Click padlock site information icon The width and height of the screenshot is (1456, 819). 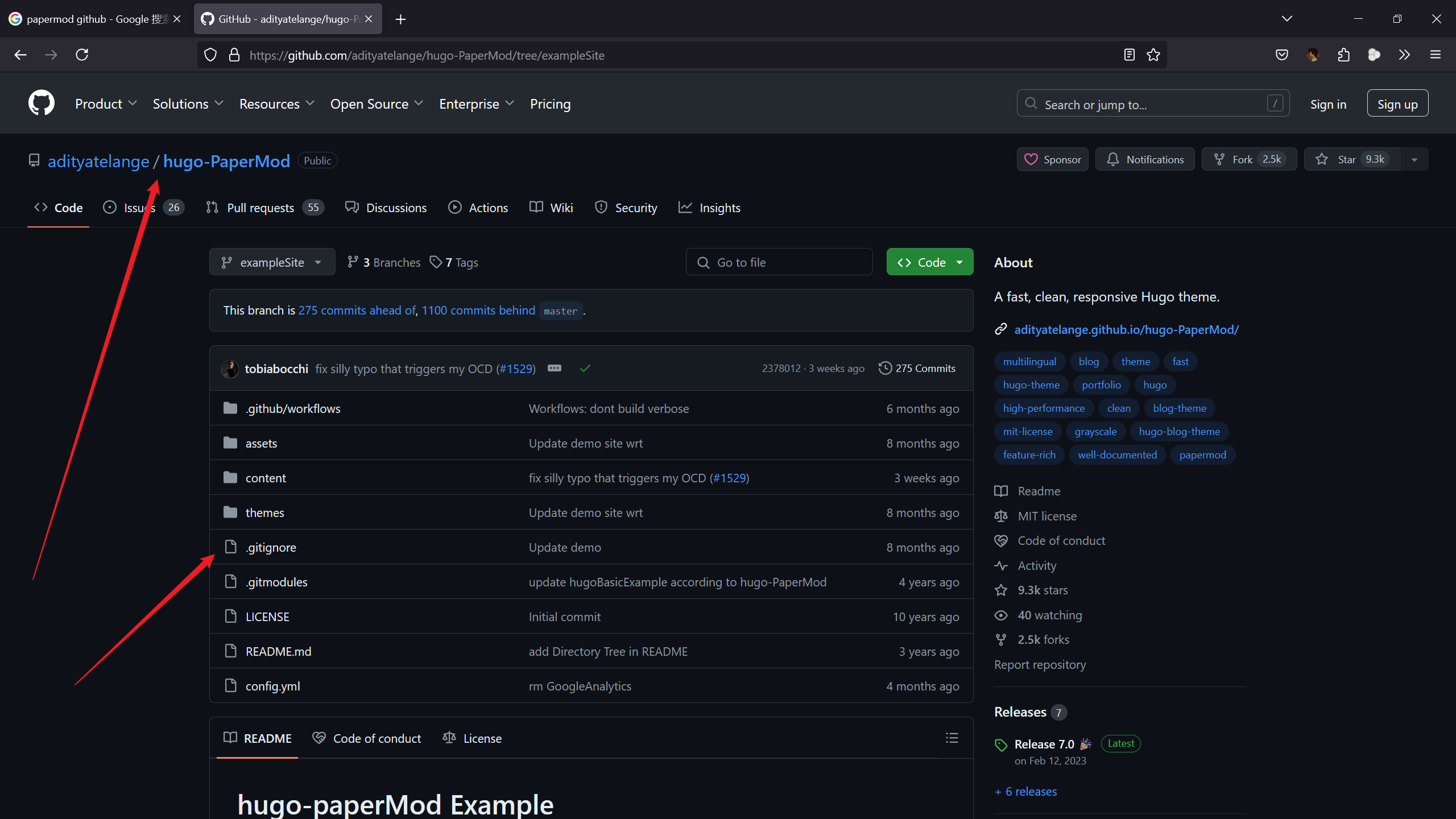234,55
